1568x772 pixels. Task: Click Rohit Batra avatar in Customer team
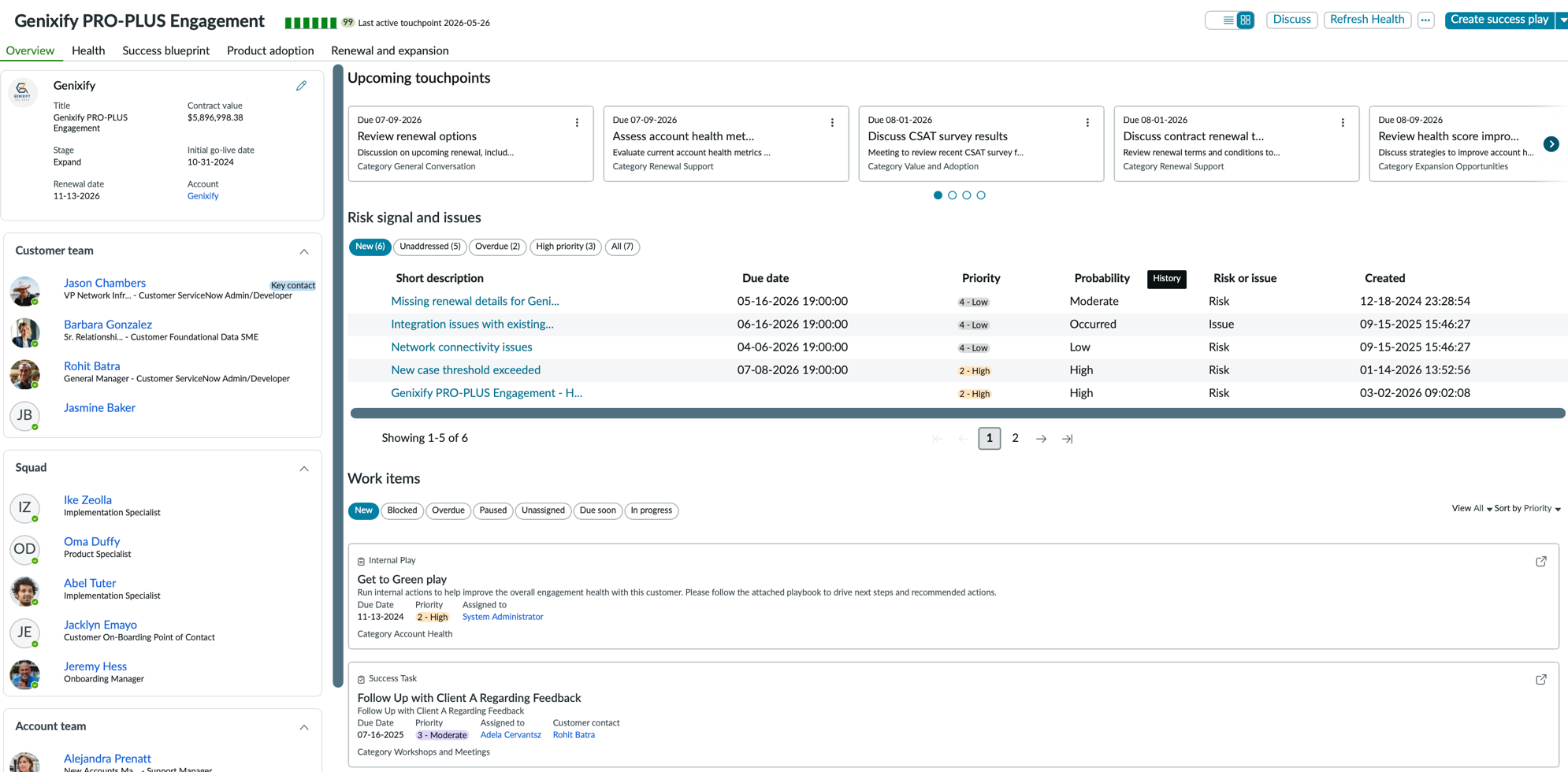(x=24, y=374)
